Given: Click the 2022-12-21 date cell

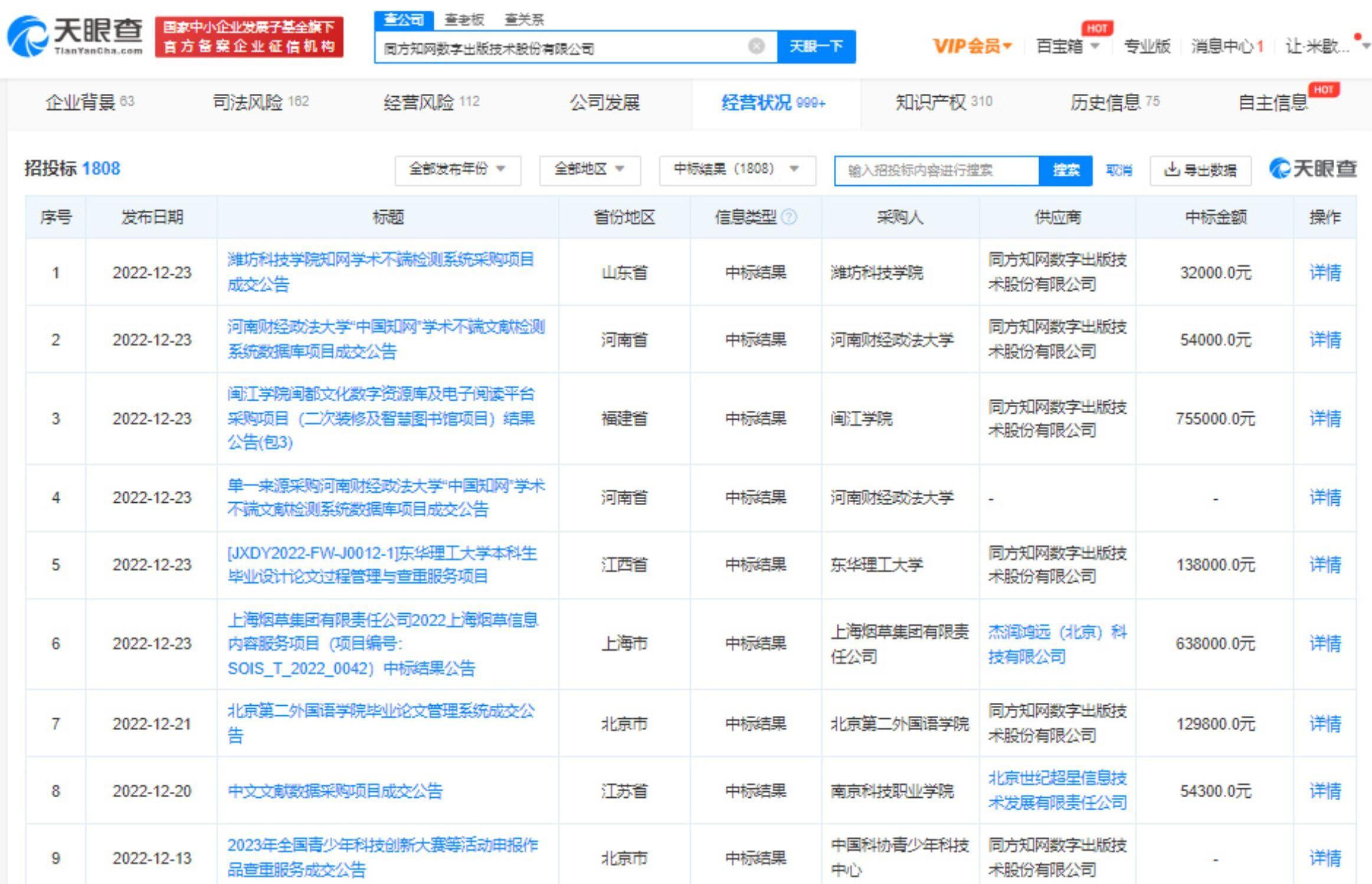Looking at the screenshot, I should tap(152, 723).
